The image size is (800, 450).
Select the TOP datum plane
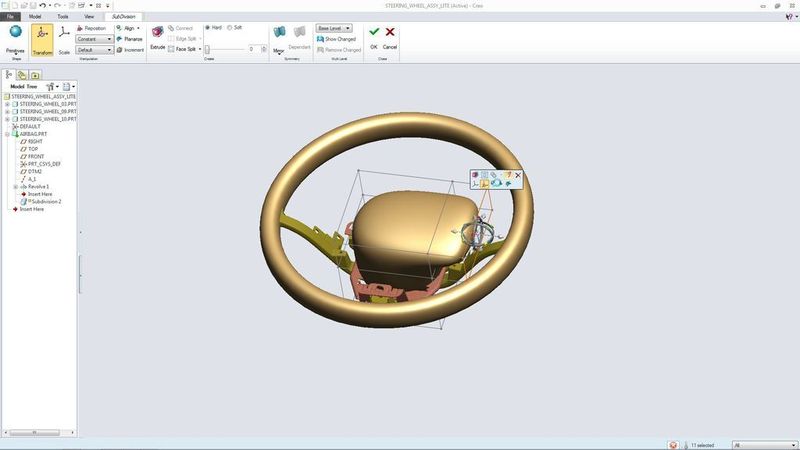29,149
